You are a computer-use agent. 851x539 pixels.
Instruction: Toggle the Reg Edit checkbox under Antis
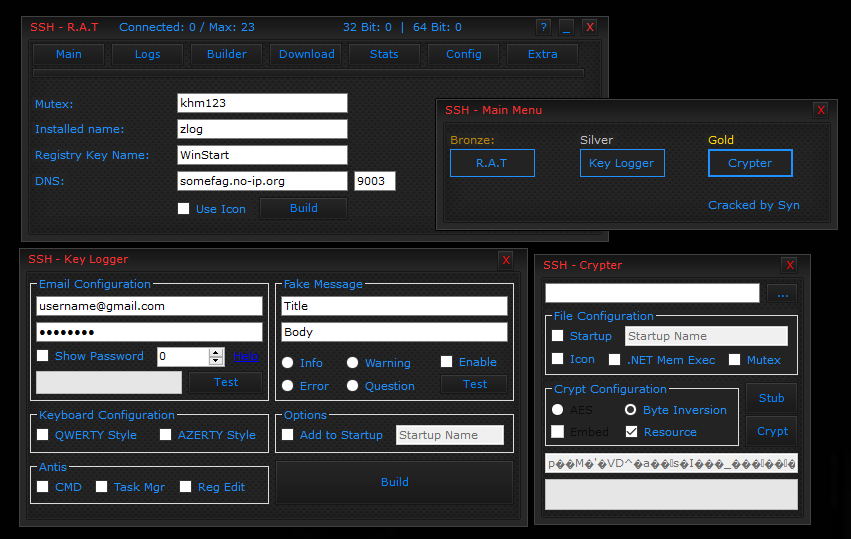click(186, 487)
